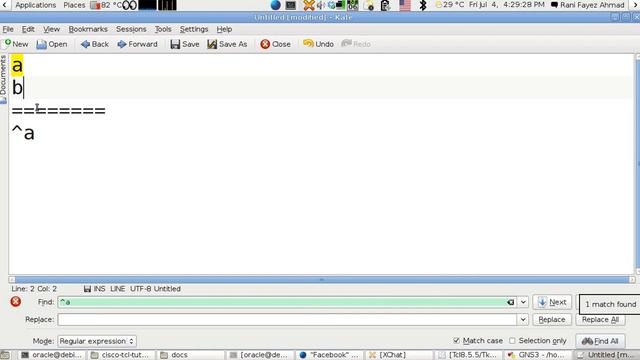The width and height of the screenshot is (640, 360).
Task: Click the horizontal scrollbar of the editor
Action: [x=322, y=280]
